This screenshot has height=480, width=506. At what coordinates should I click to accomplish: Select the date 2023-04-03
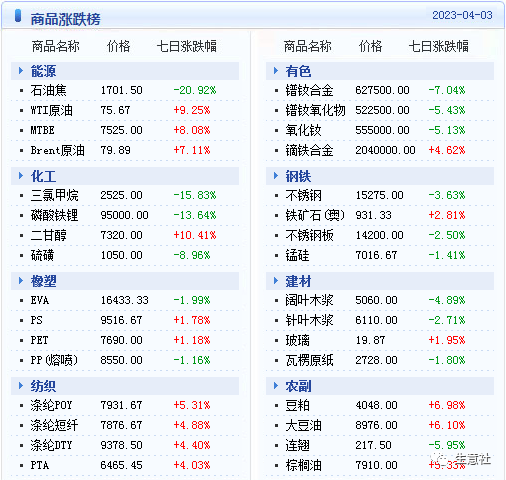pyautogui.click(x=462, y=15)
